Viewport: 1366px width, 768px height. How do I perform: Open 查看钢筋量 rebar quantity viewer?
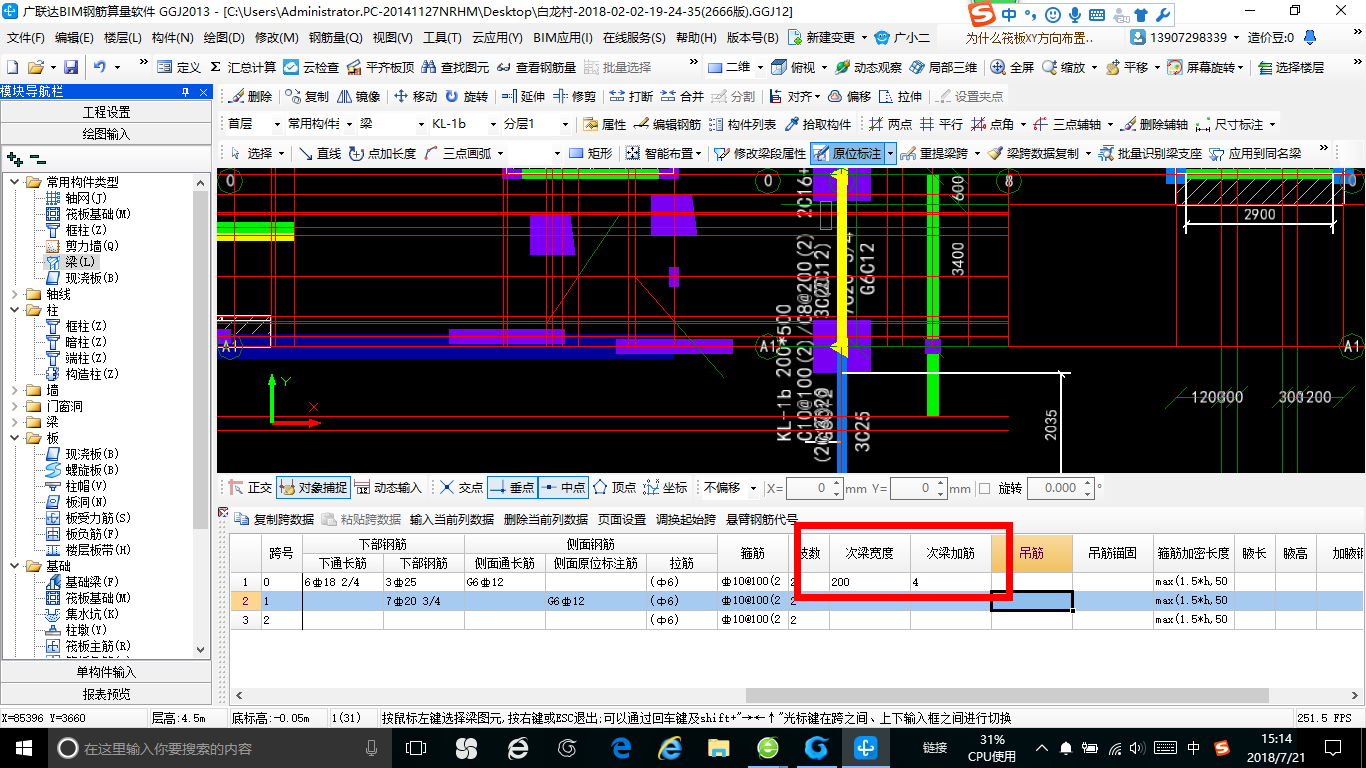[x=536, y=67]
